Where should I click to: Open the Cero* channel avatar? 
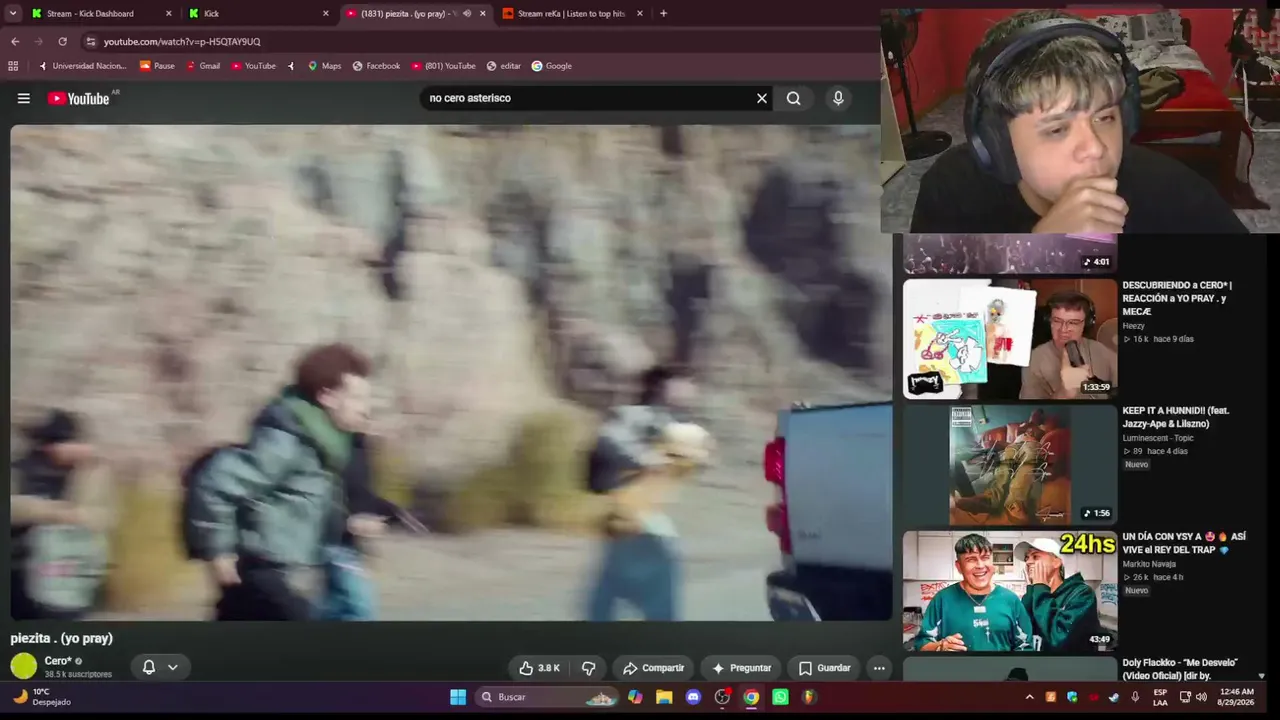click(24, 665)
